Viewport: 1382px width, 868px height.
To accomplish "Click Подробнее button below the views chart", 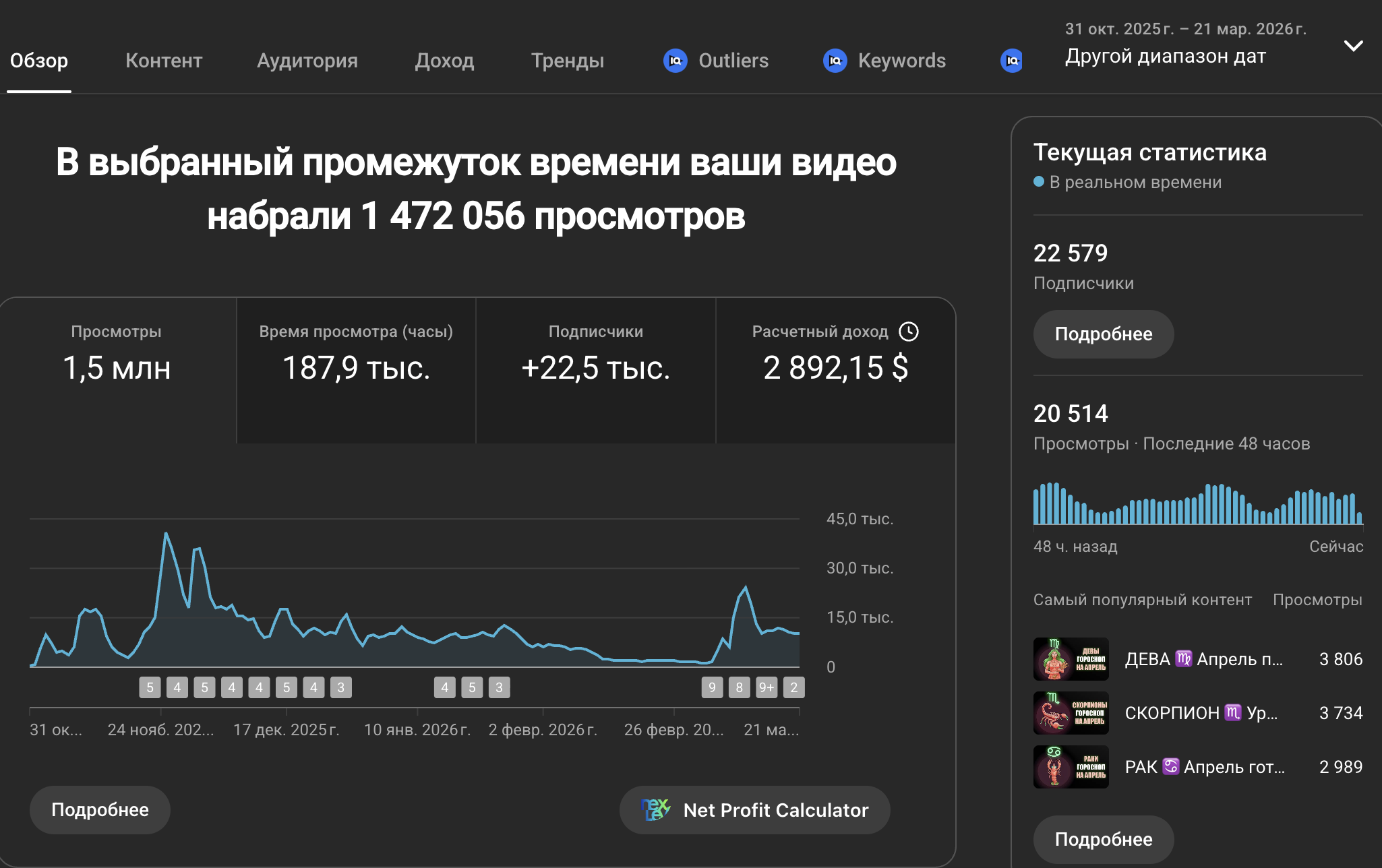I will (x=100, y=809).
